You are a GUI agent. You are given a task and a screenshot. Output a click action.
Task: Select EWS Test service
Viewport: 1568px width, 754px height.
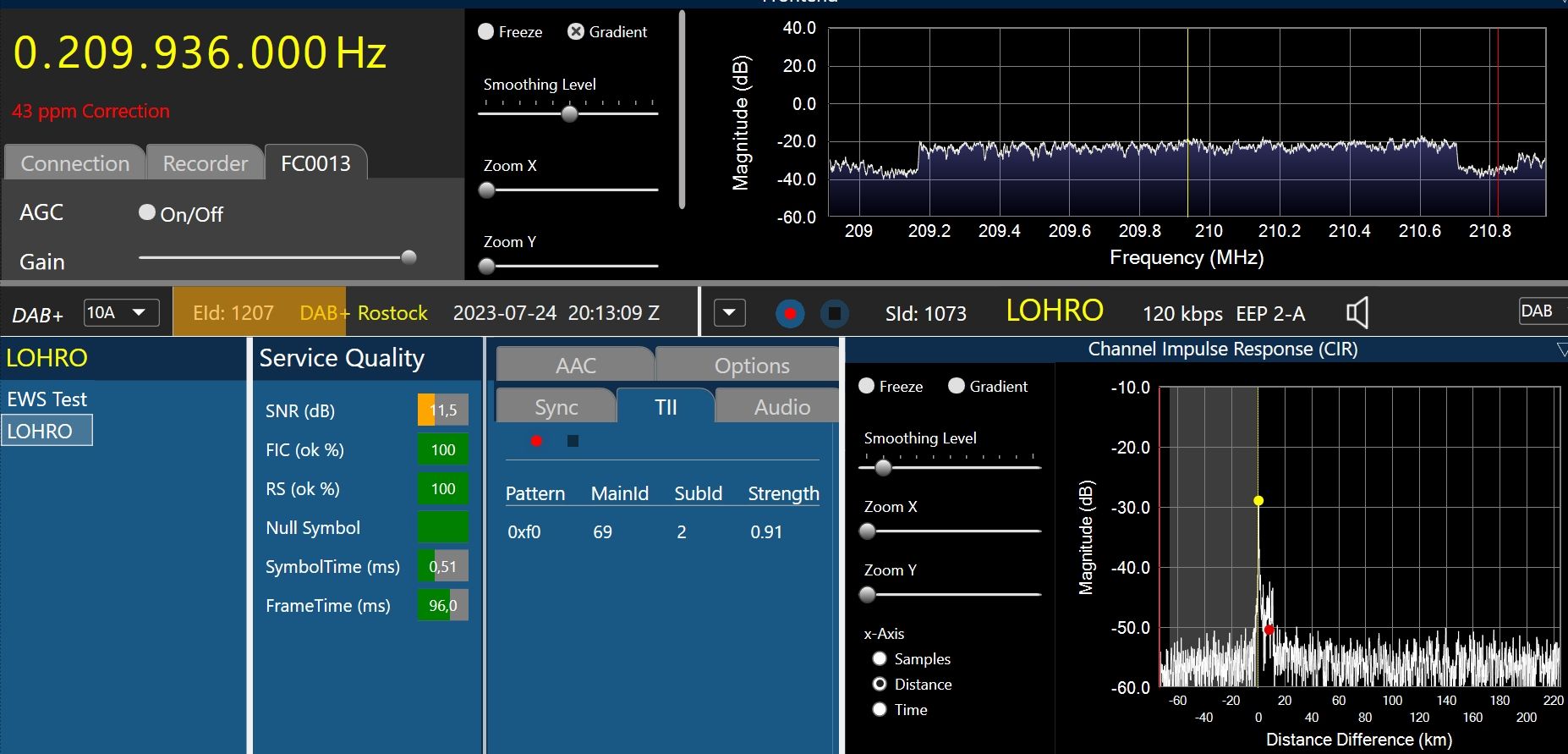pyautogui.click(x=47, y=399)
